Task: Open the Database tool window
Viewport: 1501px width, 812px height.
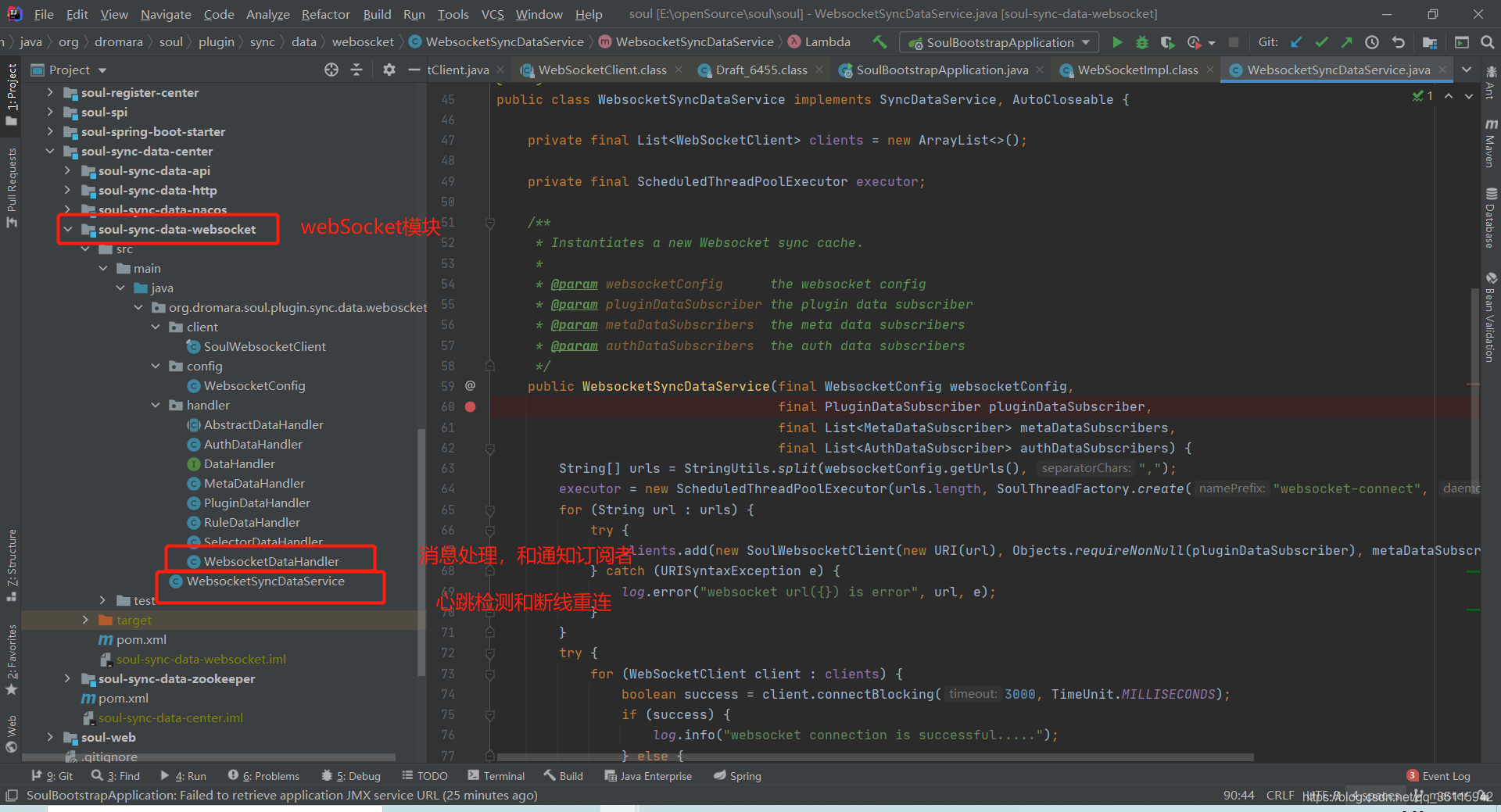Action: tap(1491, 217)
